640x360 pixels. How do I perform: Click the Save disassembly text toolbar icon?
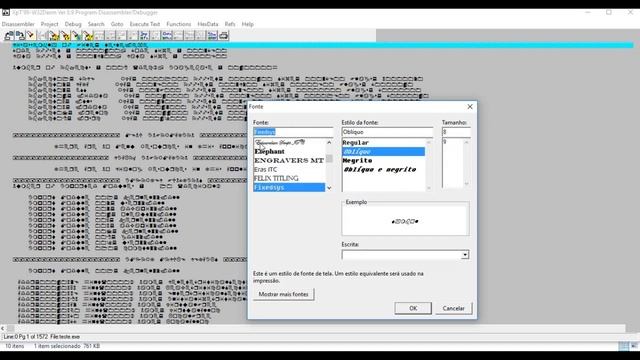tap(20, 36)
